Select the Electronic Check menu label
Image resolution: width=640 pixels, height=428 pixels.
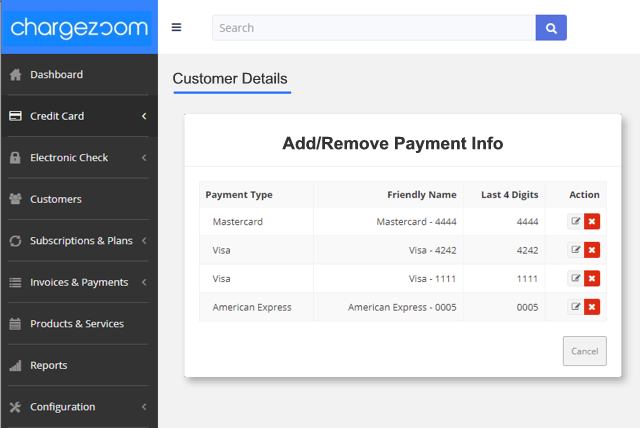coord(69,158)
